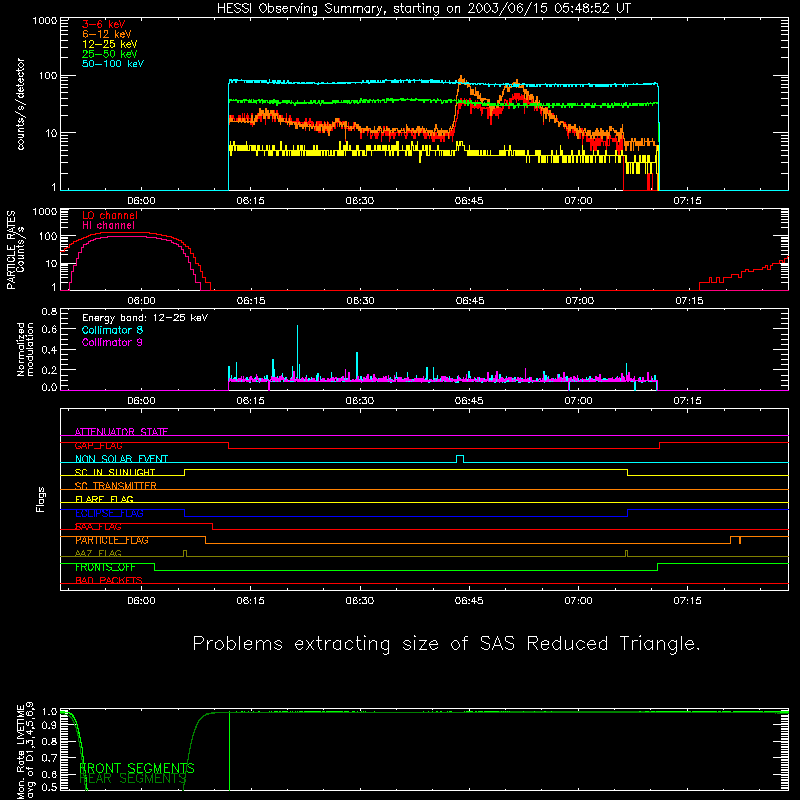Select the 6-12 keV legend label
The width and height of the screenshot is (800, 800).
point(106,34)
